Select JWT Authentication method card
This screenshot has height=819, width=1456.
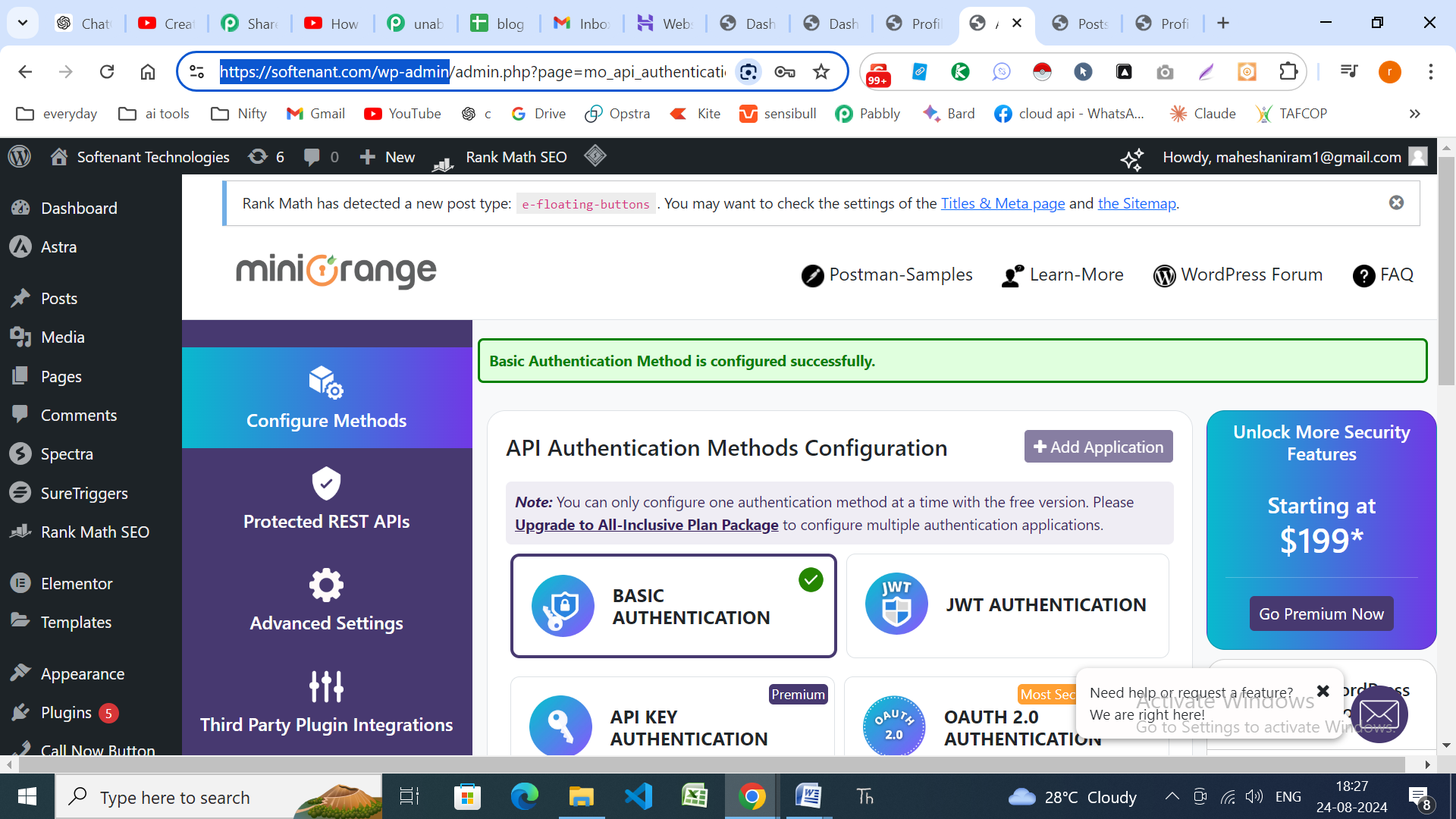pos(1007,606)
